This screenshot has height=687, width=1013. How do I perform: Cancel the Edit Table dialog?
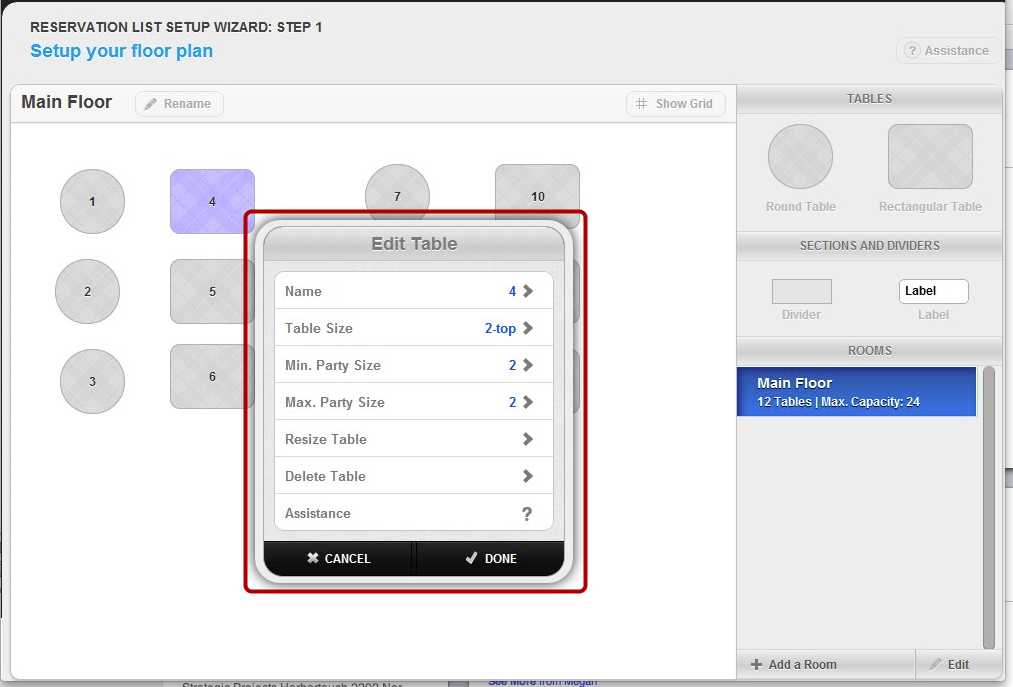click(x=338, y=558)
